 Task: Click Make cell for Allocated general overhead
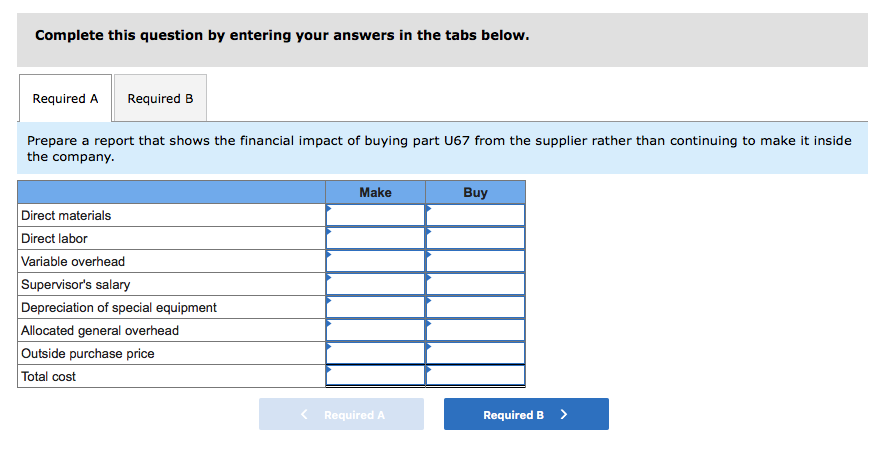375,331
